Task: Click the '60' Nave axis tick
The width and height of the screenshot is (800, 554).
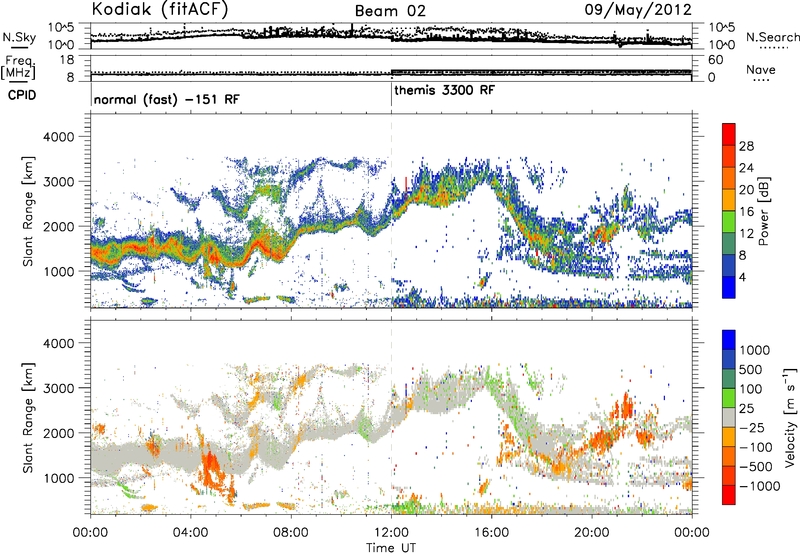Action: [715, 60]
